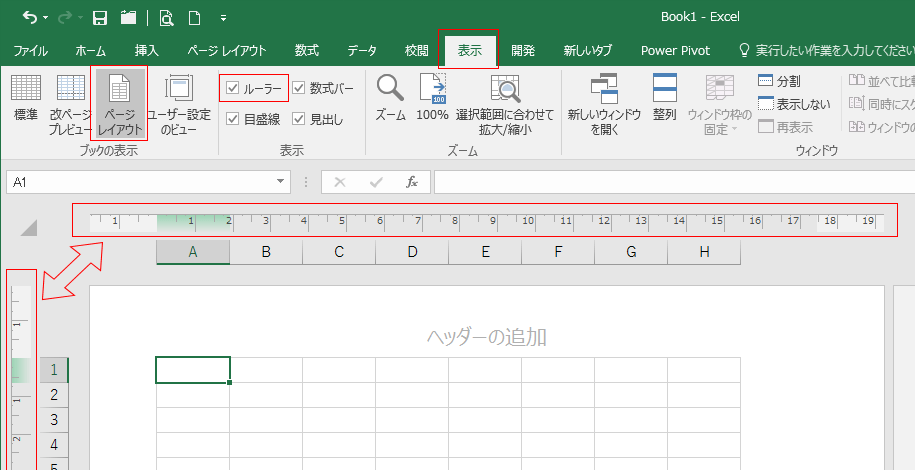
Task: Switch to the 数式 ribbon tab
Action: 307,50
